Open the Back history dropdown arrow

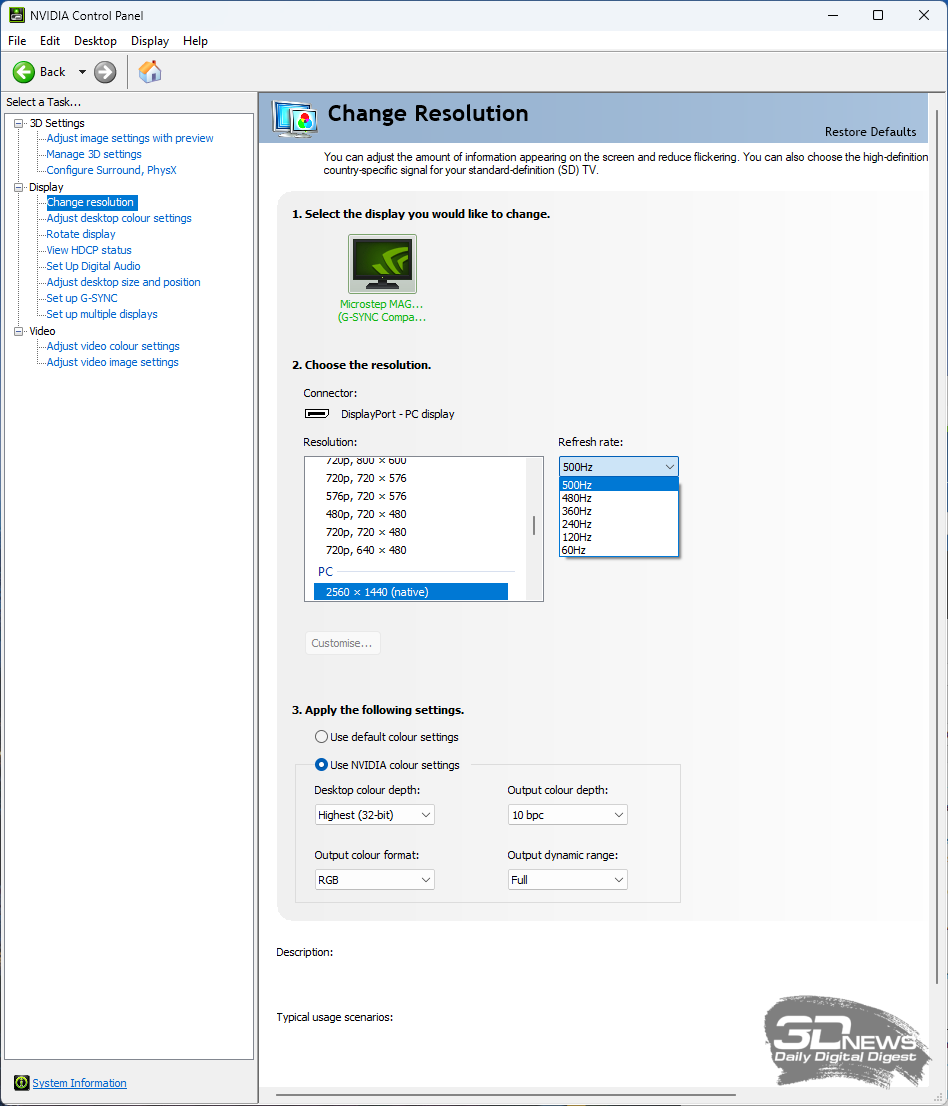pos(82,72)
